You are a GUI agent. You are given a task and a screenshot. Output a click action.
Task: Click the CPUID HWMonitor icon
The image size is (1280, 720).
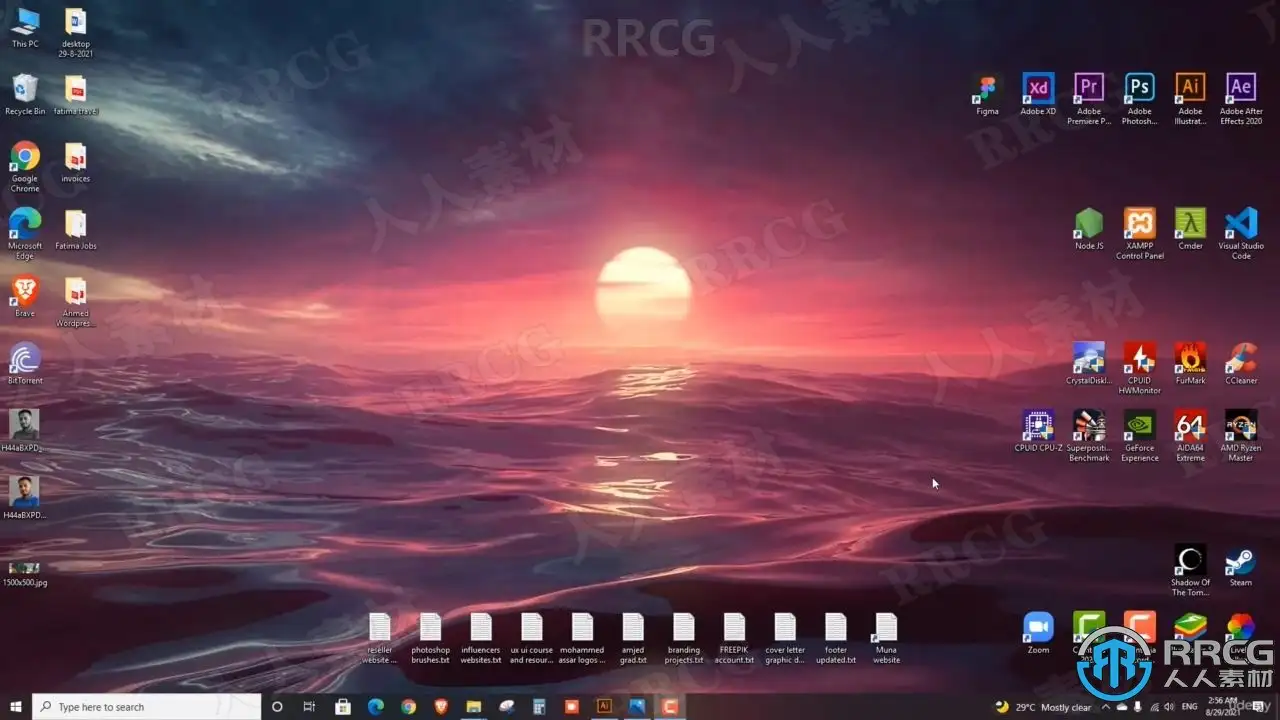[x=1140, y=369]
